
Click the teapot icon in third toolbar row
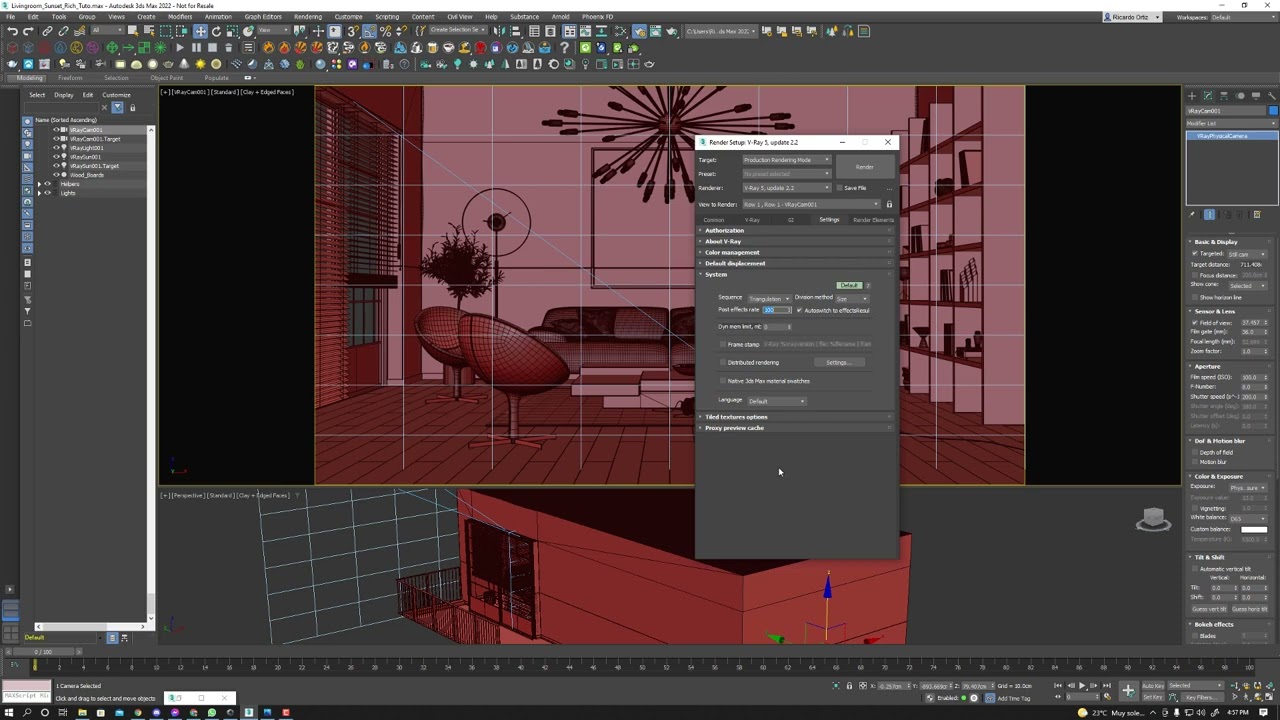tap(11, 64)
